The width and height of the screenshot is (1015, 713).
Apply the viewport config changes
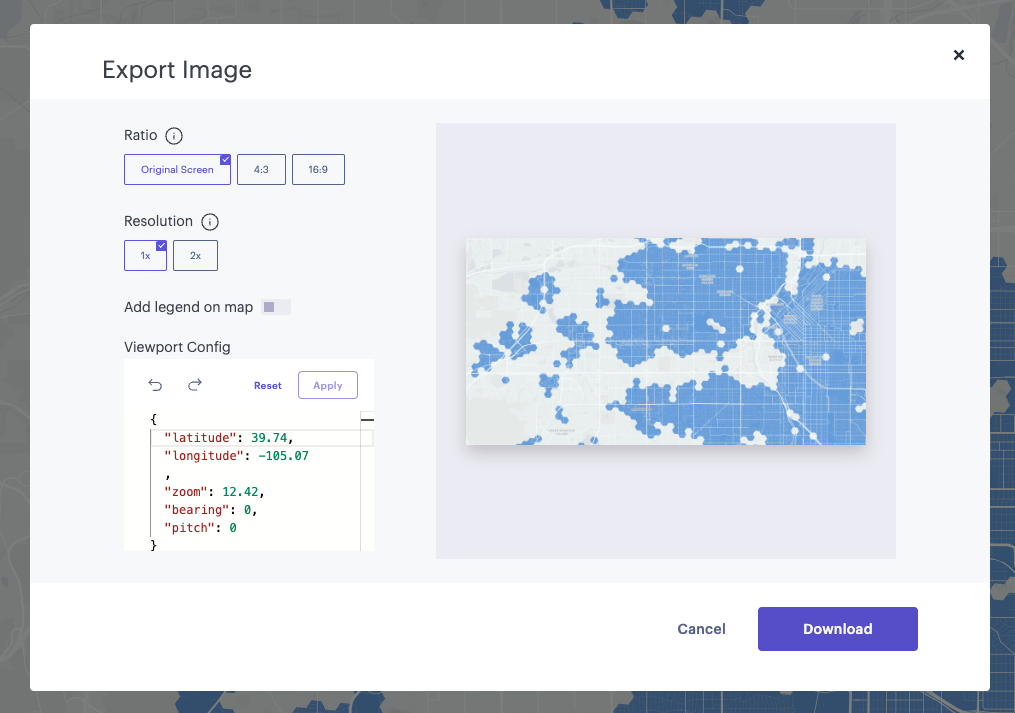pyautogui.click(x=328, y=385)
